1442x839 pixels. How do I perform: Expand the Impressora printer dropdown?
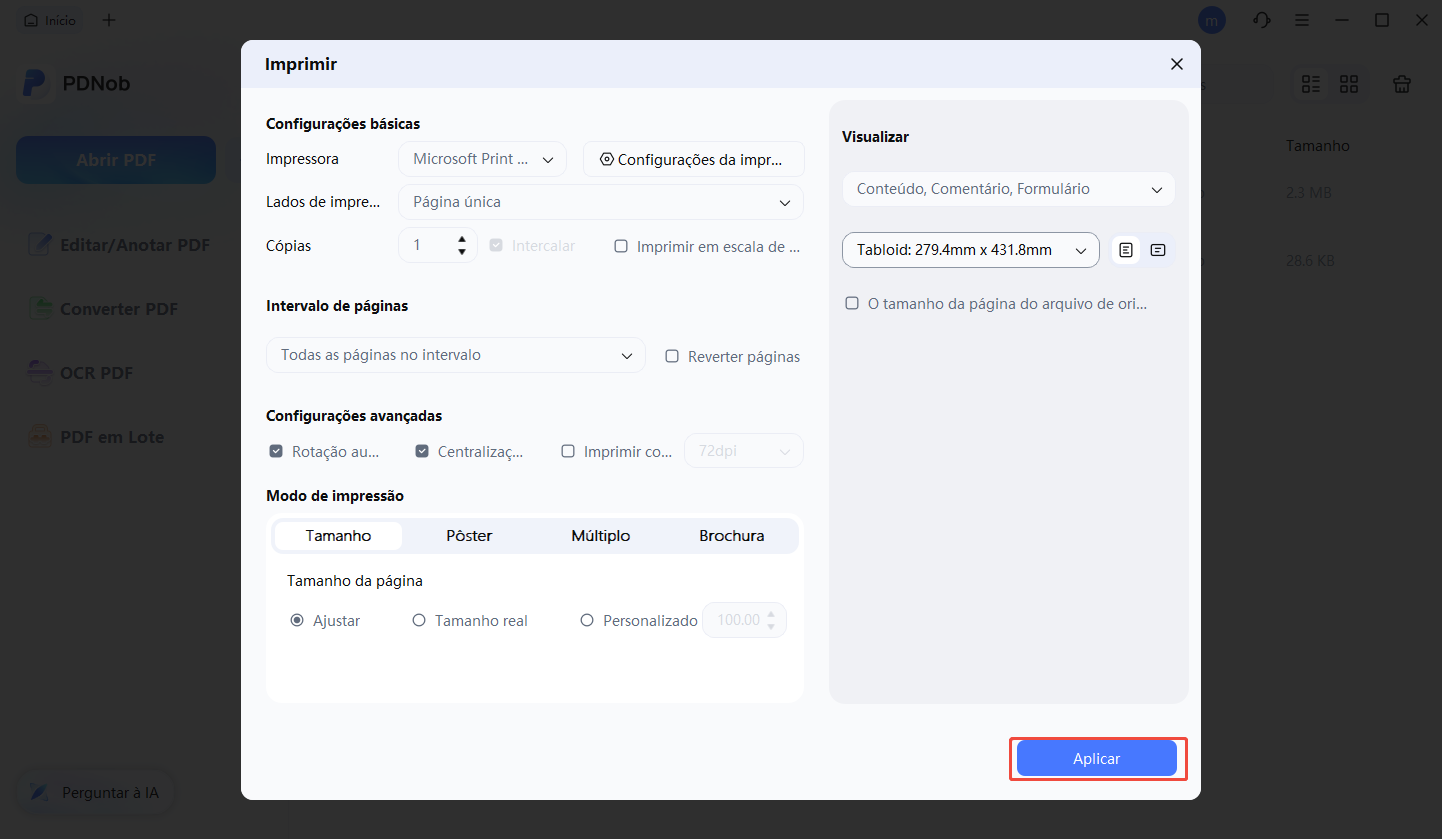coord(482,159)
